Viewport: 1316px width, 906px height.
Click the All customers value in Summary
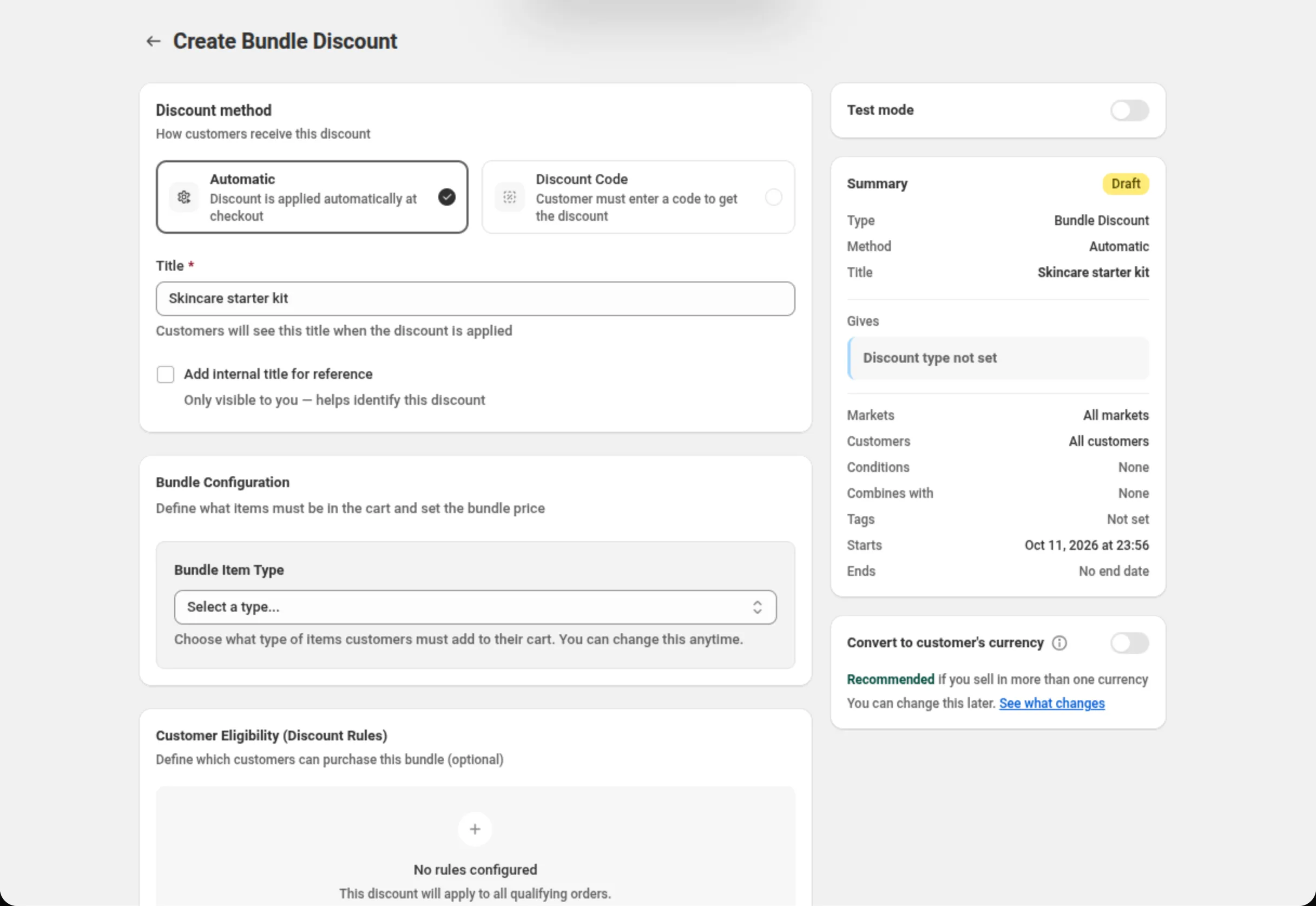tap(1108, 441)
